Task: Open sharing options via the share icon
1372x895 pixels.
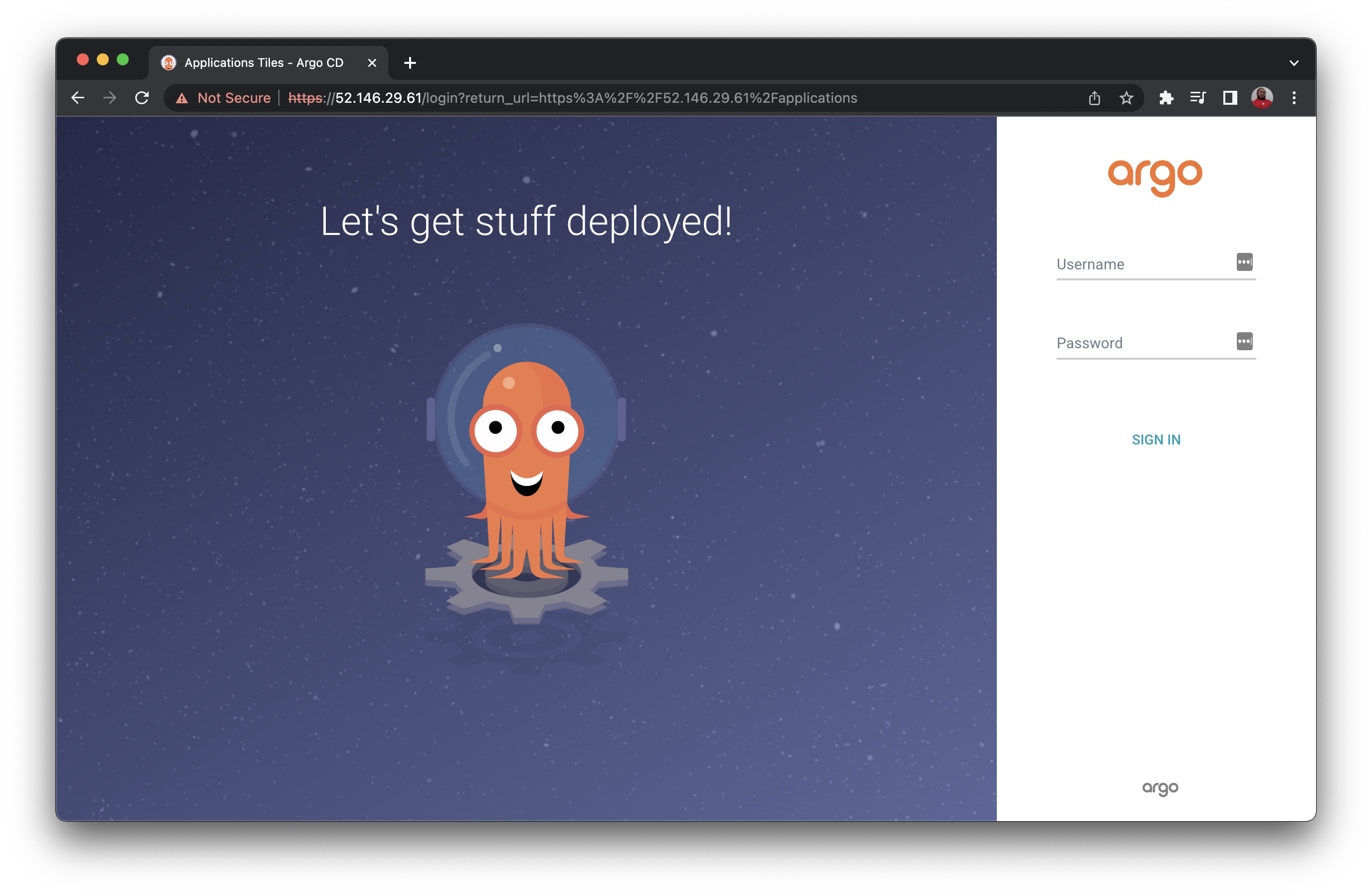Action: point(1095,98)
